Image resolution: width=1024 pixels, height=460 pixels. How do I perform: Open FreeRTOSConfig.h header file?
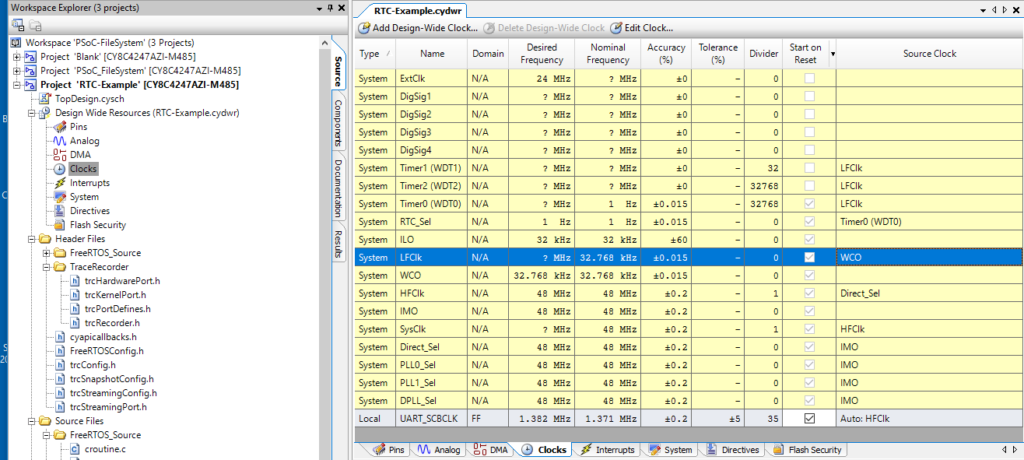106,351
